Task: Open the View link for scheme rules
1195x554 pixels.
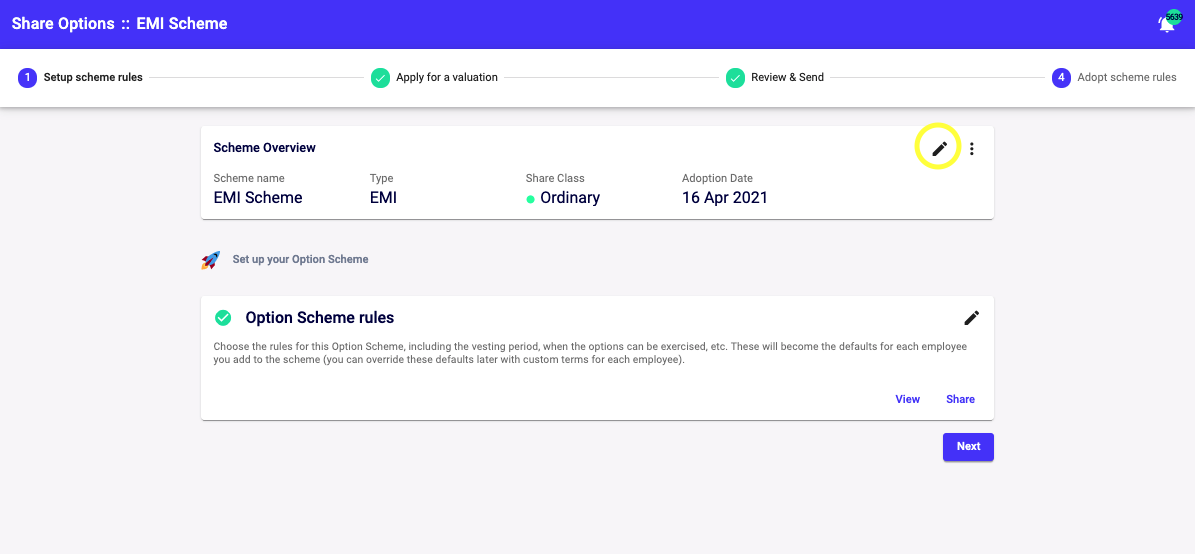Action: [x=908, y=399]
